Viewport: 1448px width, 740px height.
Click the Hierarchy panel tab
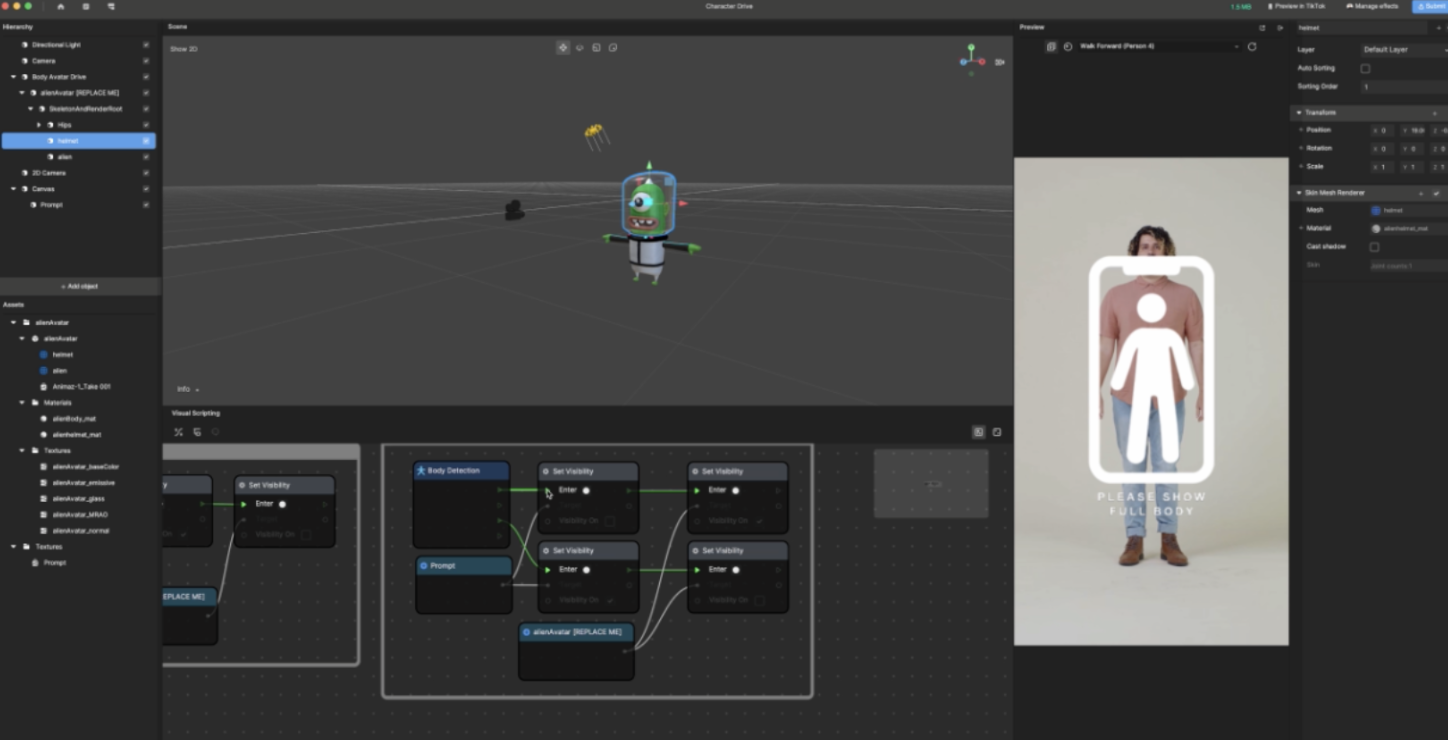tap(18, 27)
